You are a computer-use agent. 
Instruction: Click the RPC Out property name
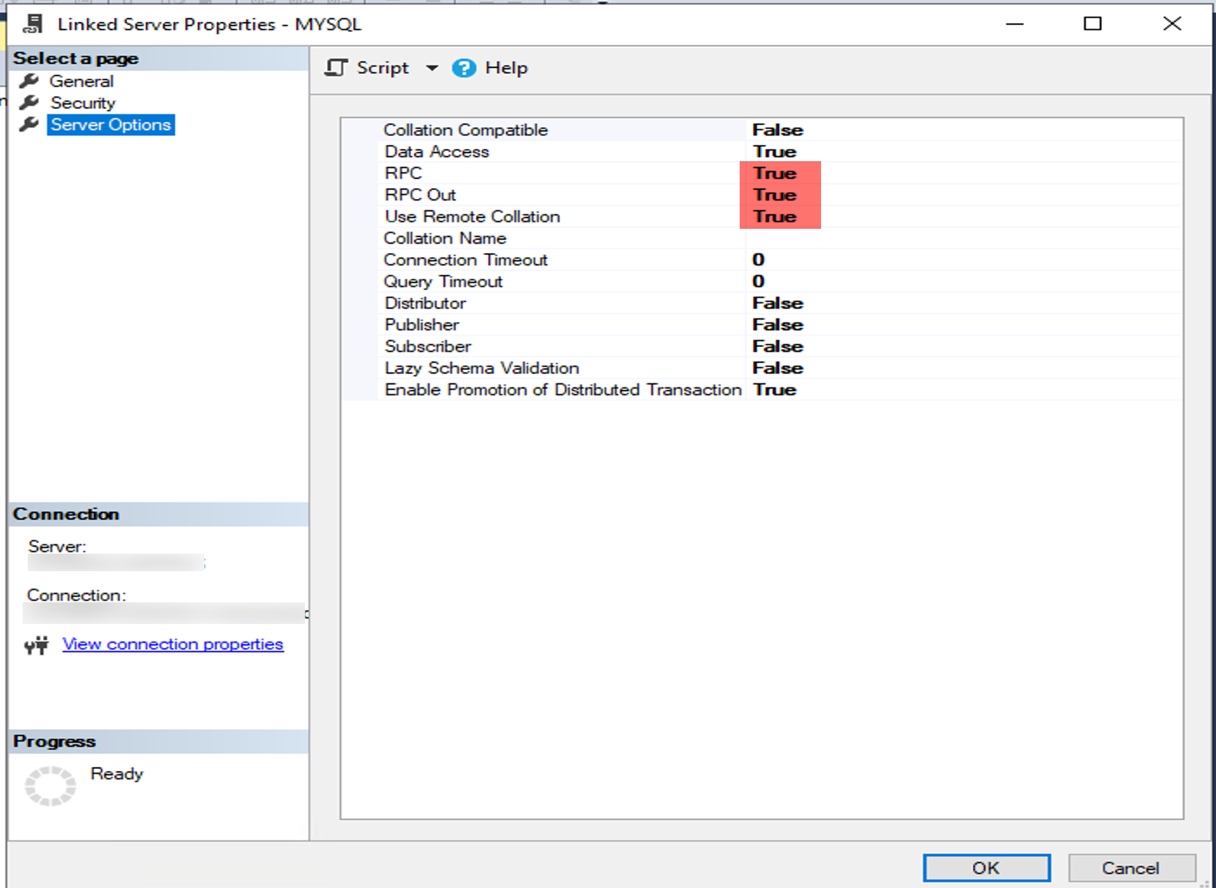coord(420,195)
